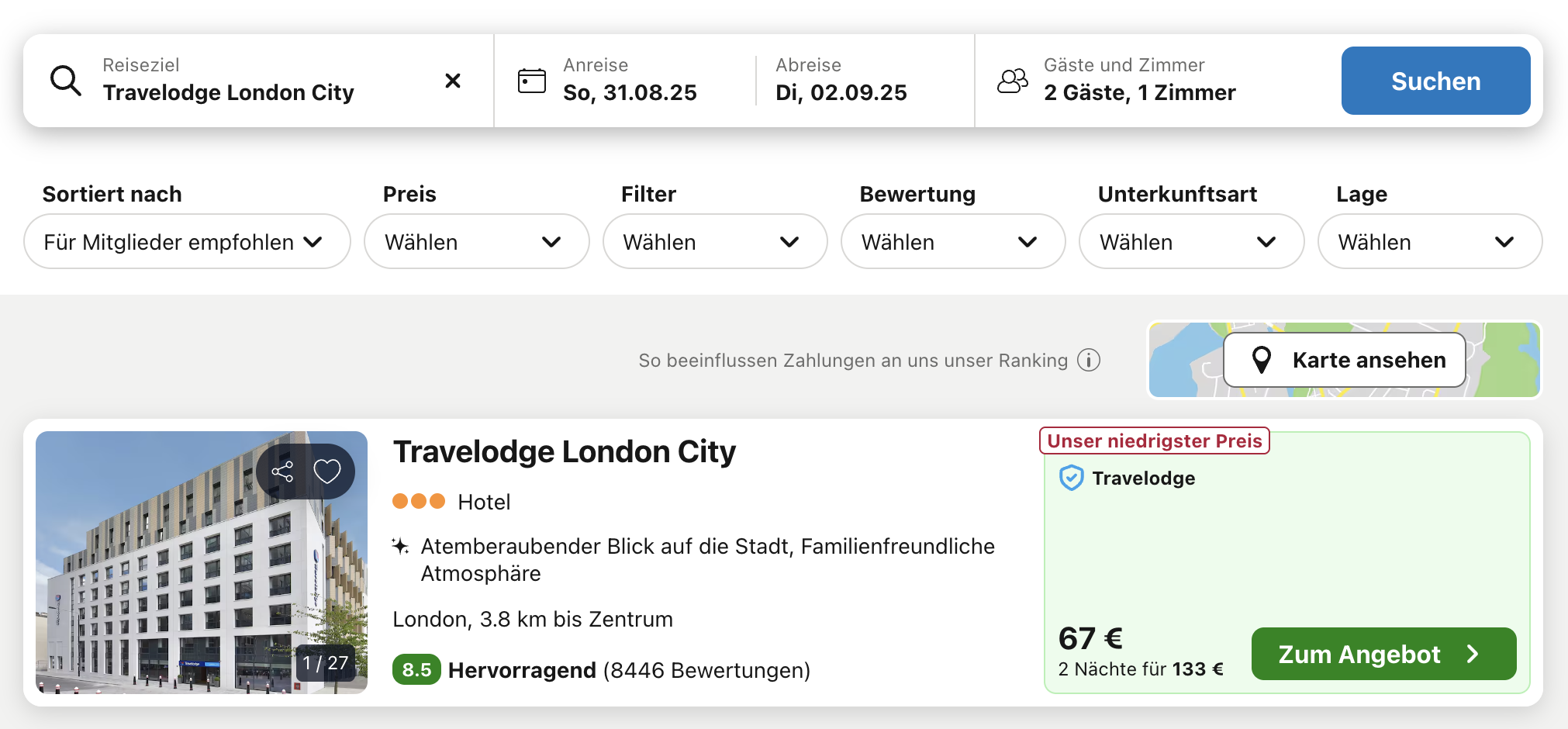
Task: Select Anreise date So, 31.08.25
Action: pyautogui.click(x=630, y=81)
